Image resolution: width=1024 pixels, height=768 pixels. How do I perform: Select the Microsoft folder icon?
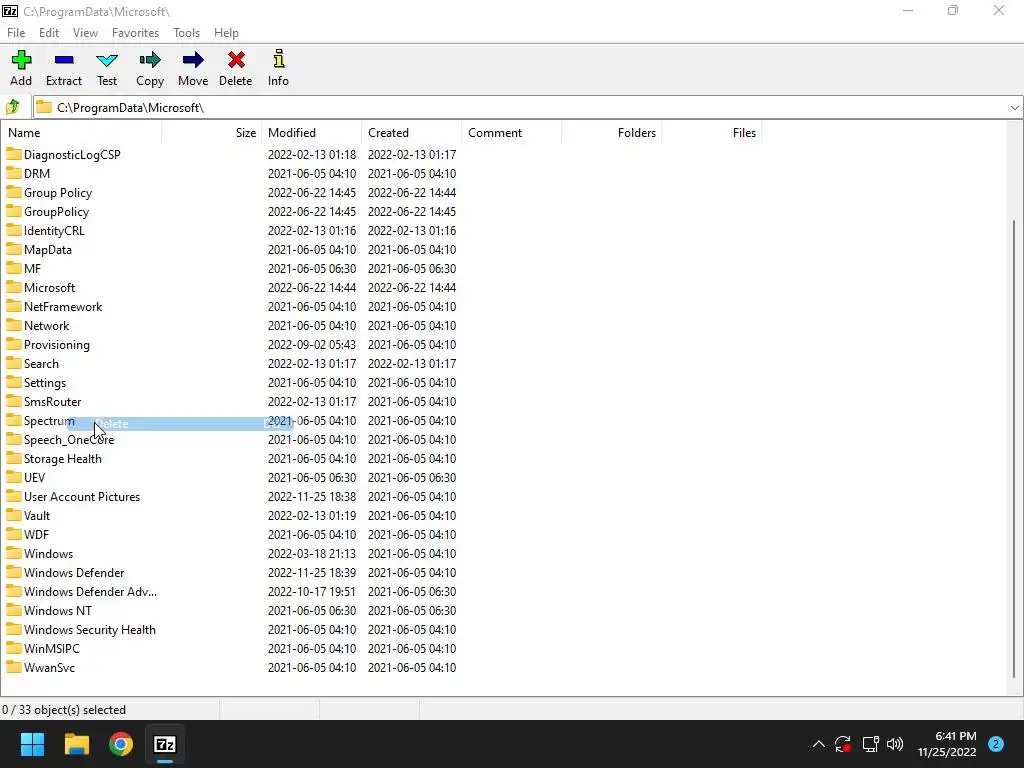pyautogui.click(x=14, y=287)
